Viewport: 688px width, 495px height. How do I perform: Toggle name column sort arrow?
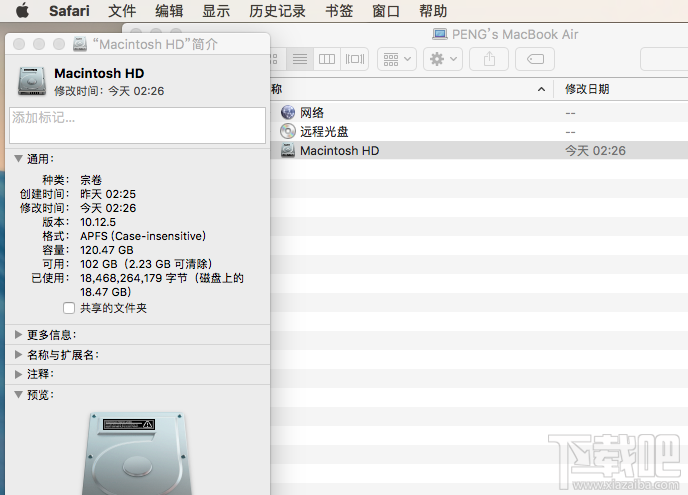(541, 90)
